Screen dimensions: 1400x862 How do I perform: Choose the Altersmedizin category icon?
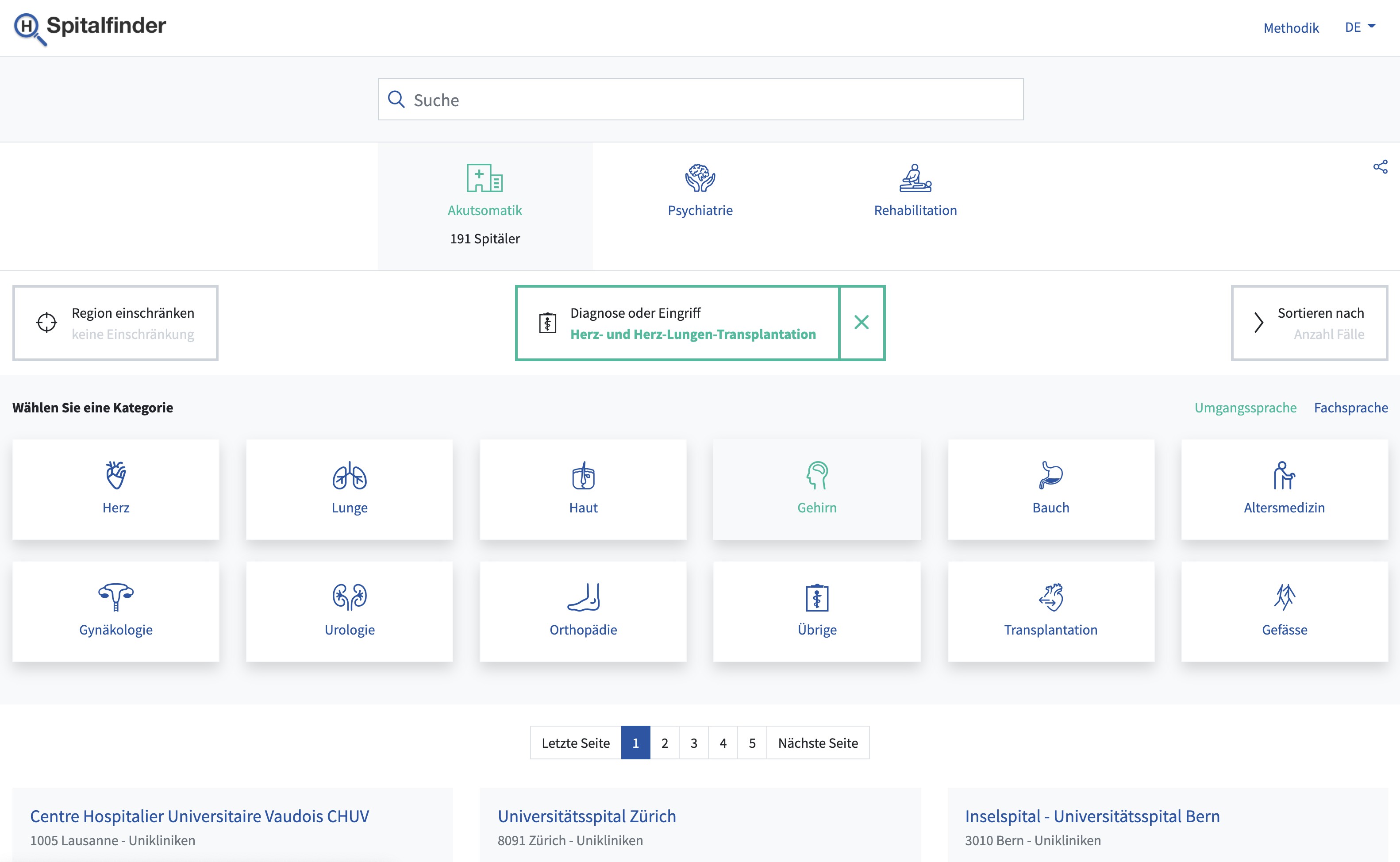click(1284, 475)
